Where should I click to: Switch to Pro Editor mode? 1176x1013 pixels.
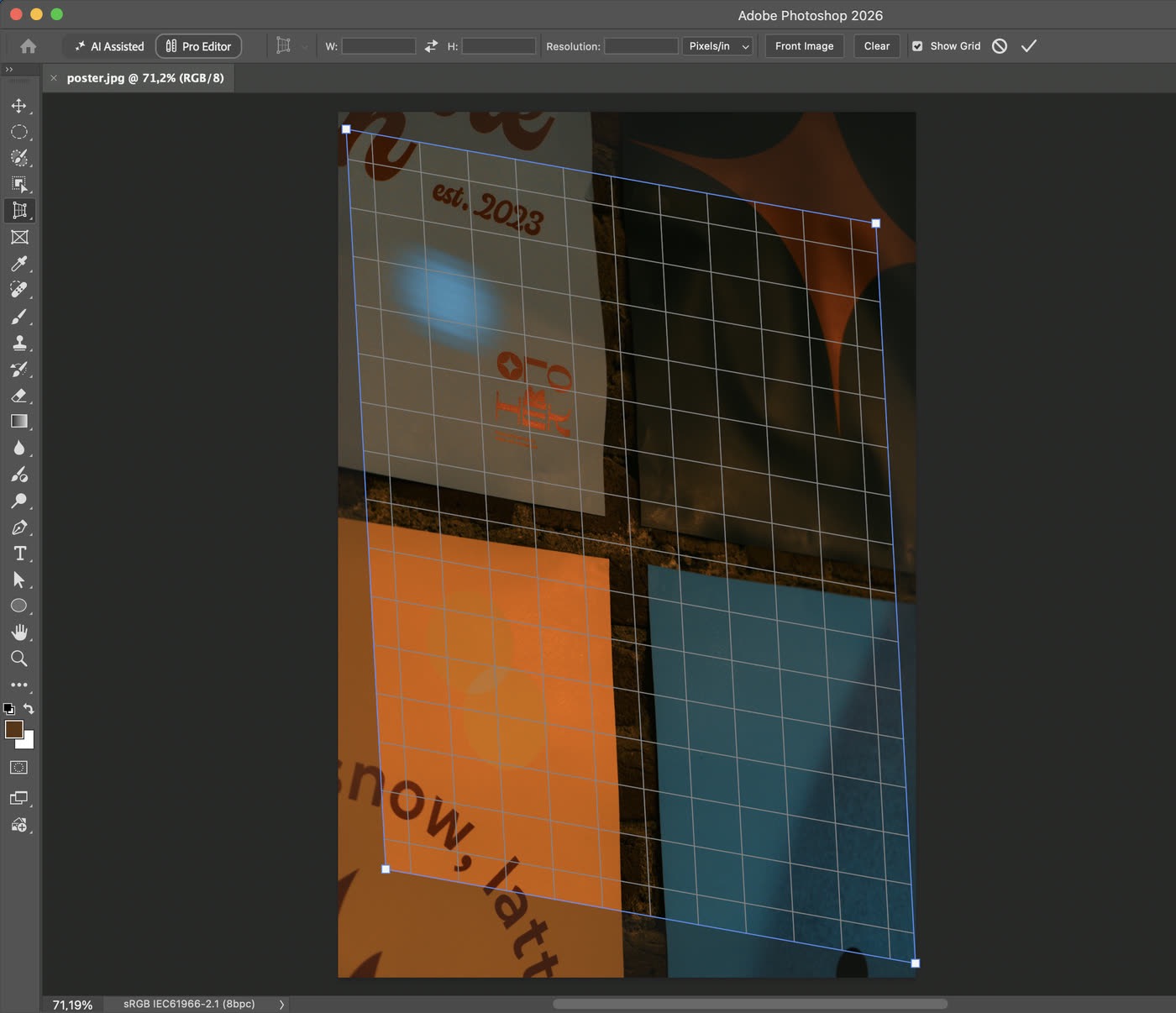pyautogui.click(x=199, y=46)
